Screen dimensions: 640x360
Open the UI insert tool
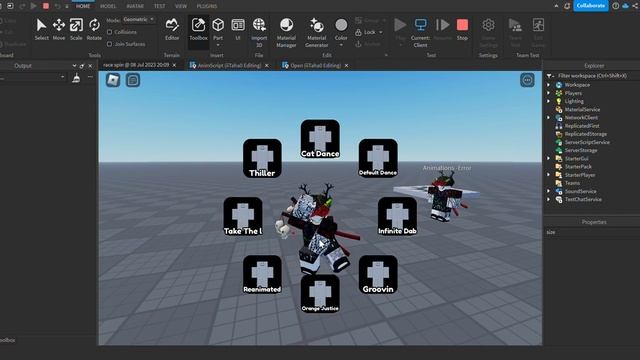pos(238,29)
